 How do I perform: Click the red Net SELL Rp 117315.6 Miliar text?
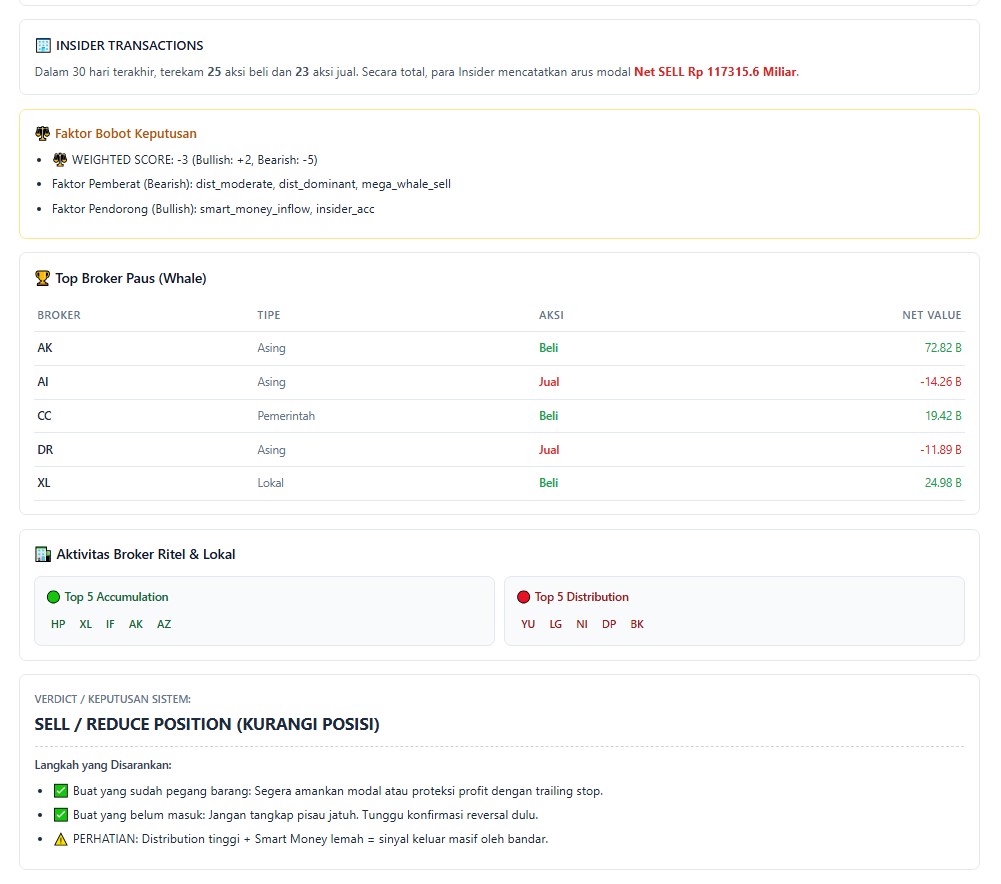coord(715,72)
